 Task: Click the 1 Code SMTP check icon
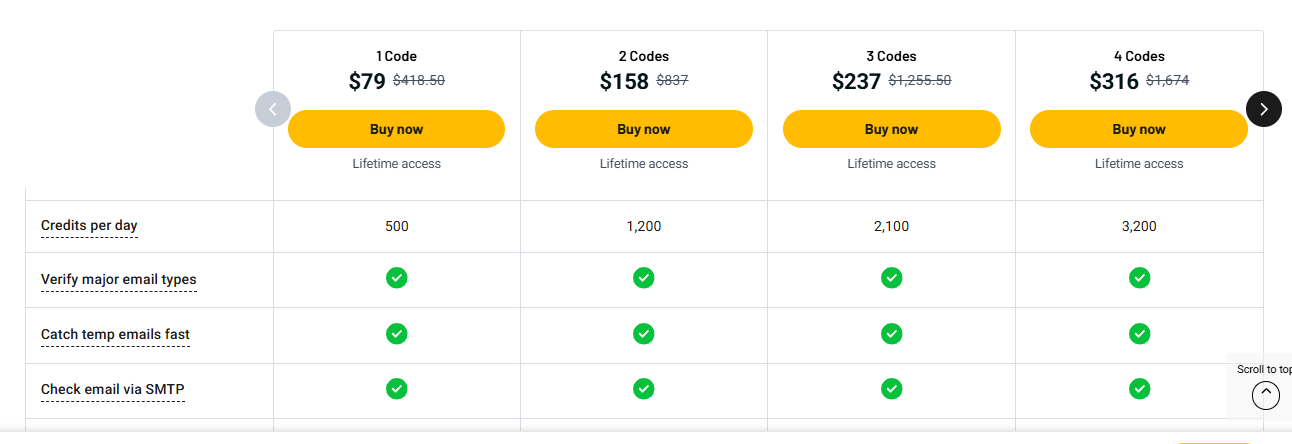pyautogui.click(x=396, y=388)
